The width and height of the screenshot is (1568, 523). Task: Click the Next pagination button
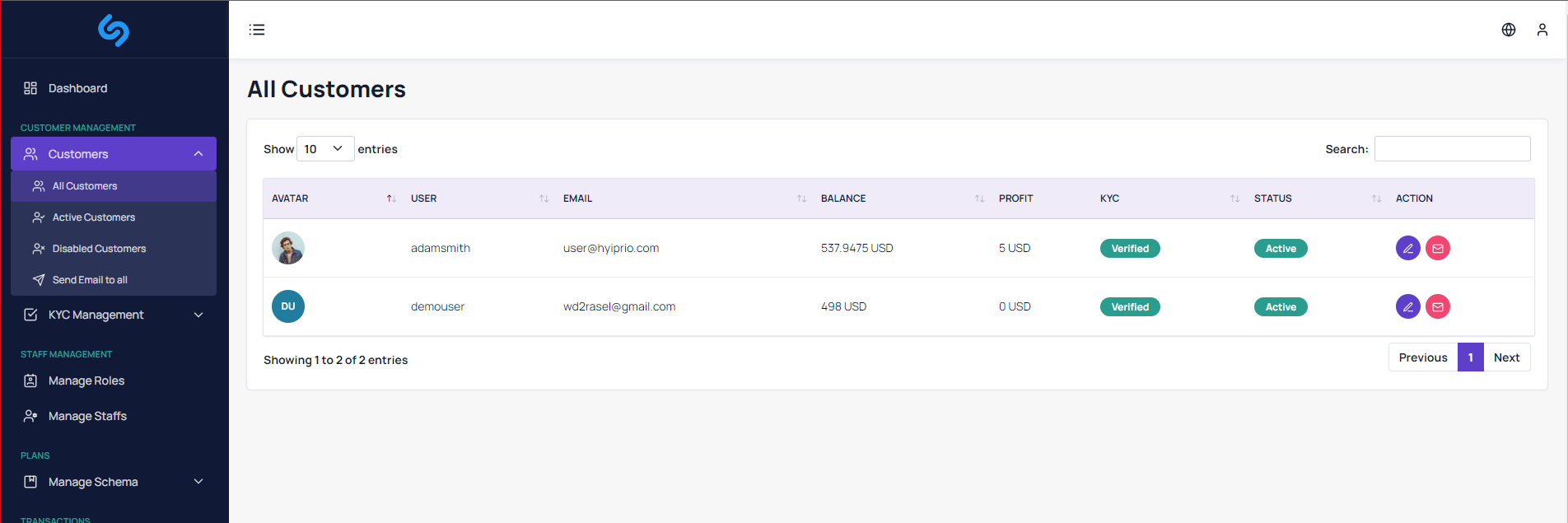coord(1506,357)
